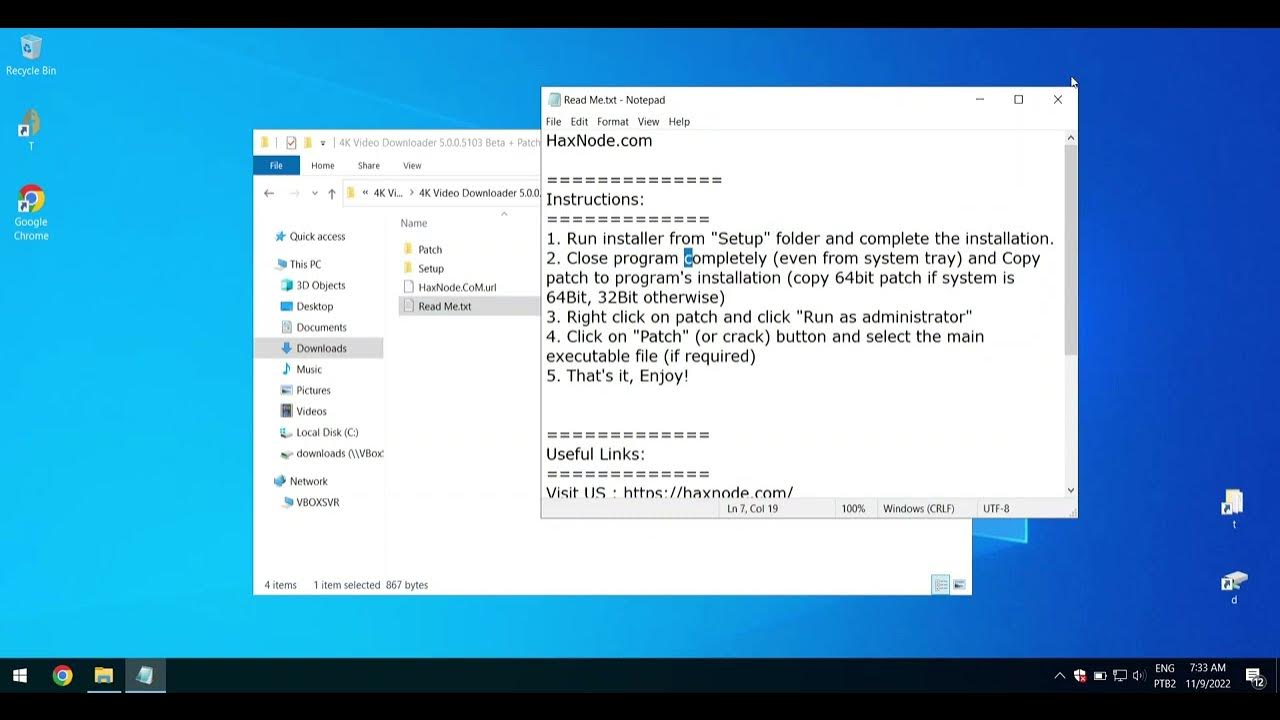Show hidden system tray icons
The height and width of the screenshot is (720, 1280).
coord(1060,676)
